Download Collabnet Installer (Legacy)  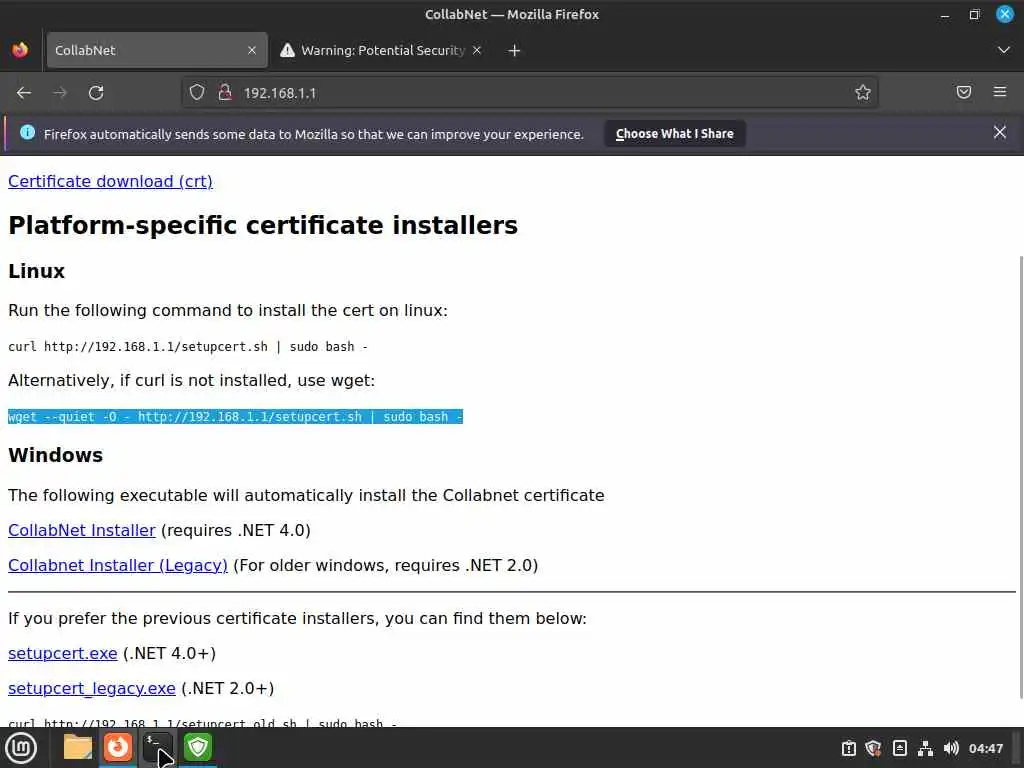coord(118,566)
